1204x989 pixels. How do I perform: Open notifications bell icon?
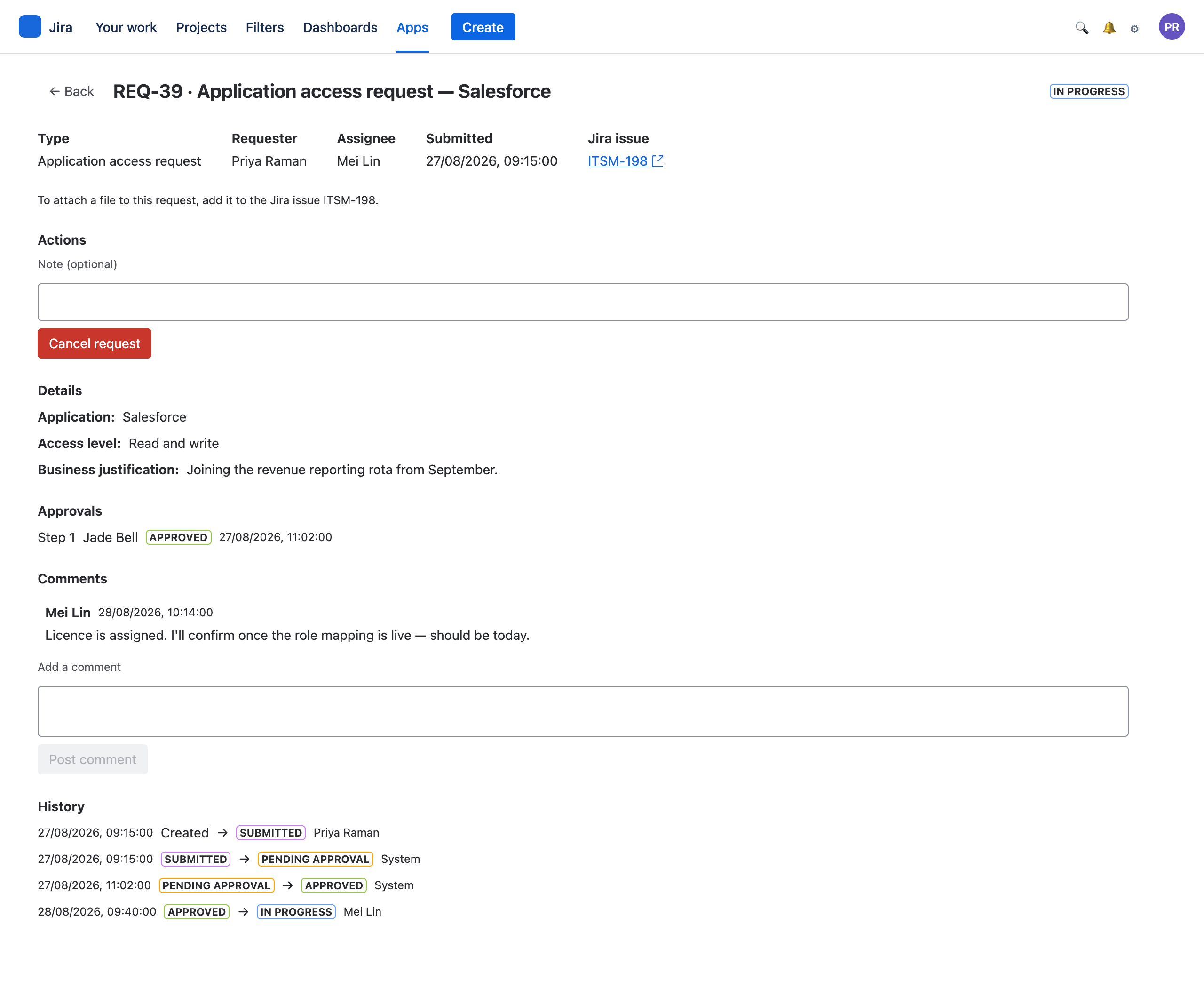[1109, 27]
